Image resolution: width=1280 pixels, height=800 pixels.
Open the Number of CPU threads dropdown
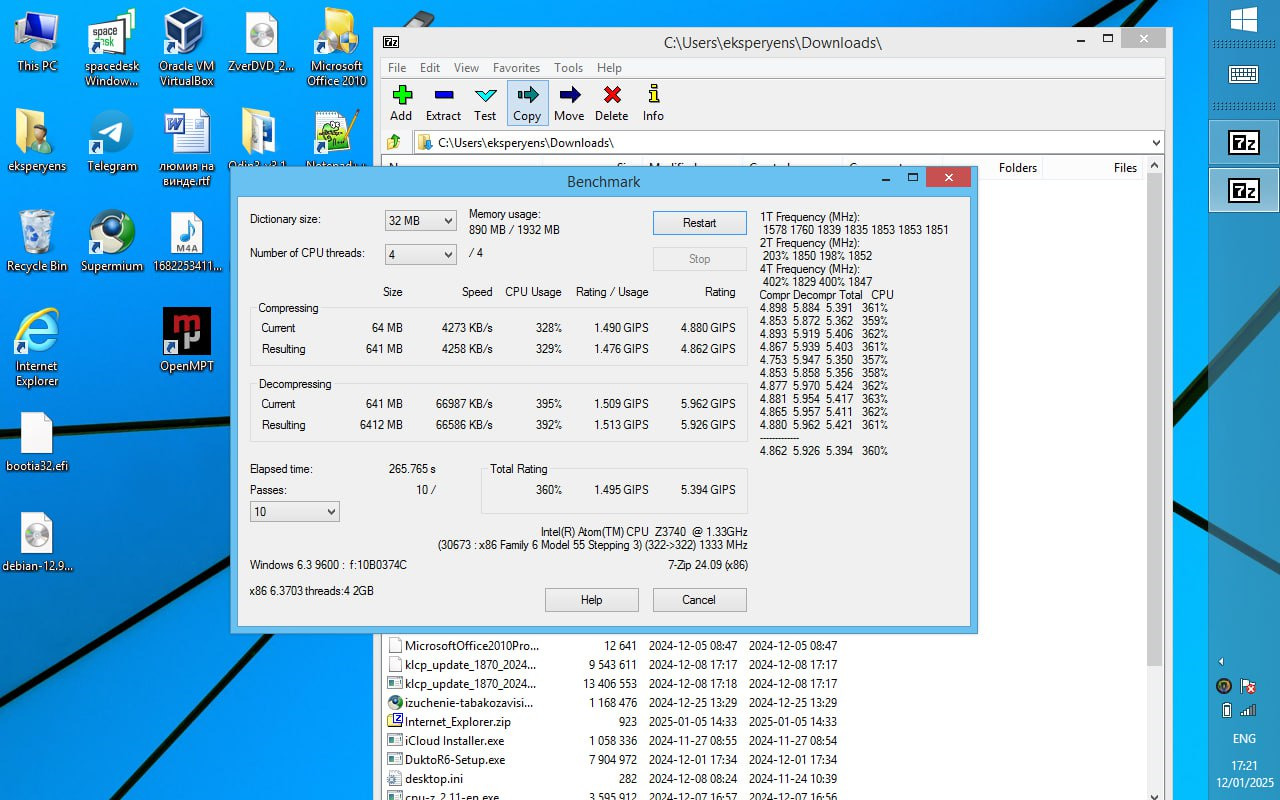[420, 254]
